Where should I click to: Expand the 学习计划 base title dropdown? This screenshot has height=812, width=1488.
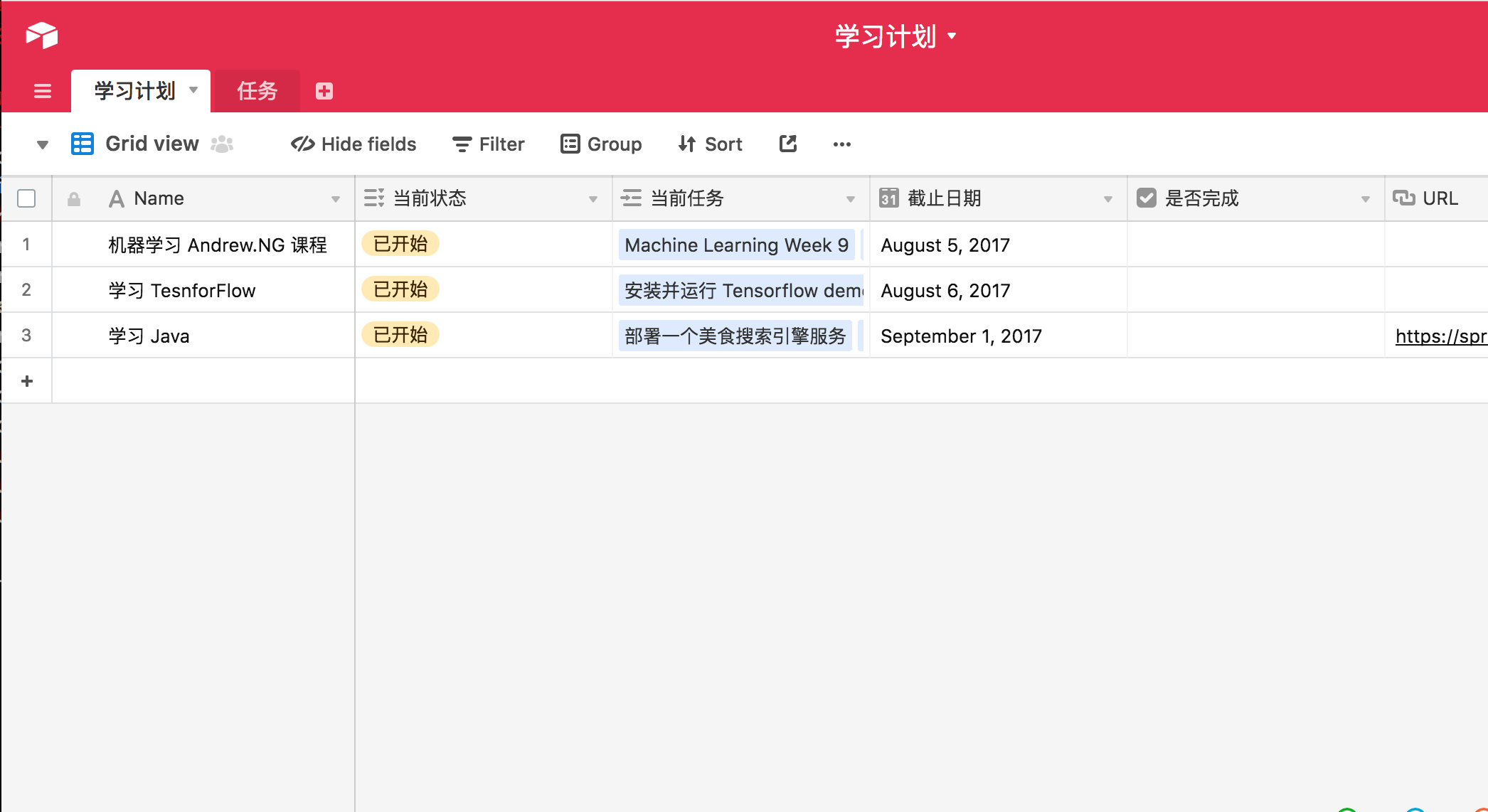pyautogui.click(x=951, y=36)
